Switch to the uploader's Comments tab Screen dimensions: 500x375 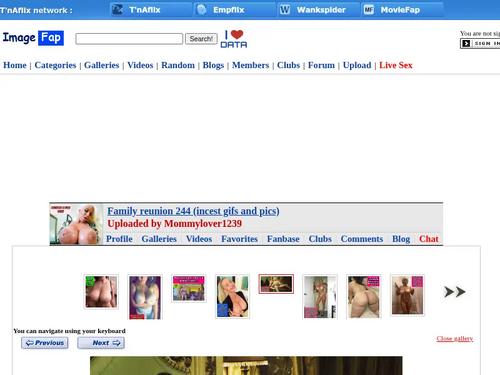(x=362, y=239)
